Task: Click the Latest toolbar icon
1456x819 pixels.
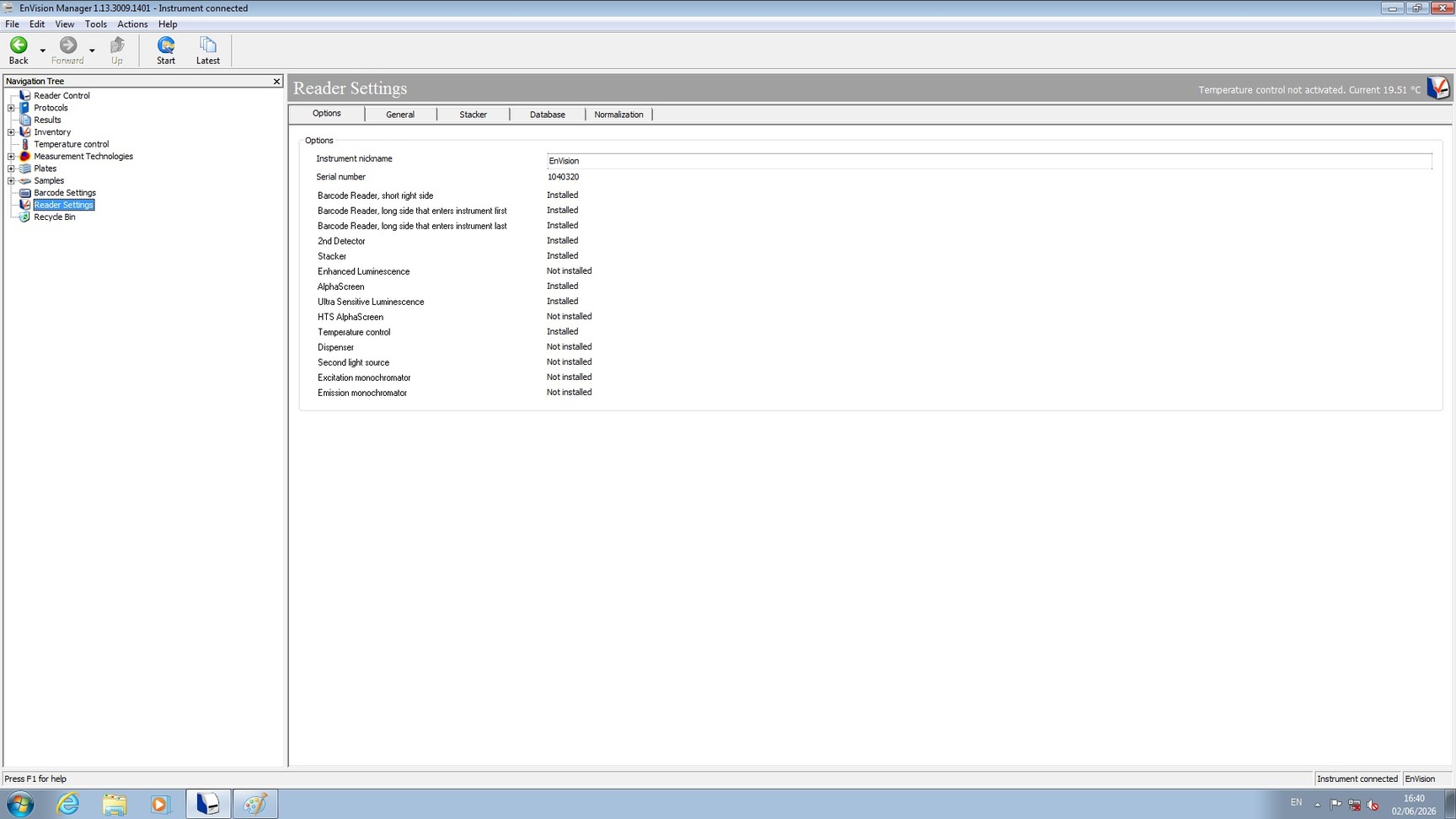Action: click(x=207, y=45)
